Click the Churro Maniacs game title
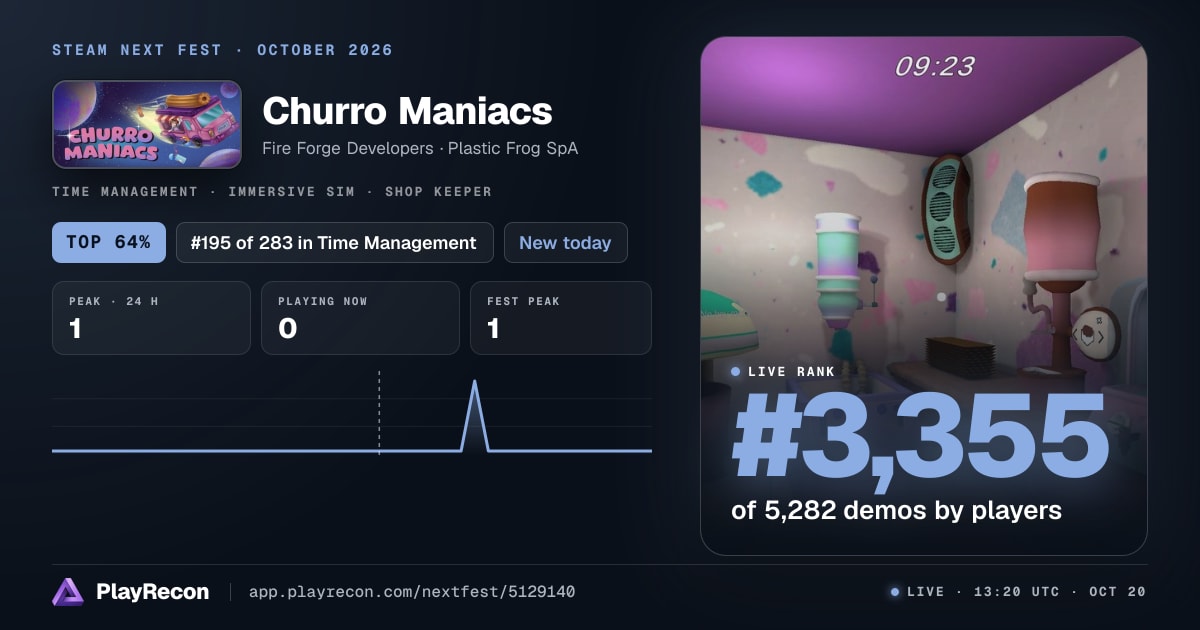 pos(407,111)
